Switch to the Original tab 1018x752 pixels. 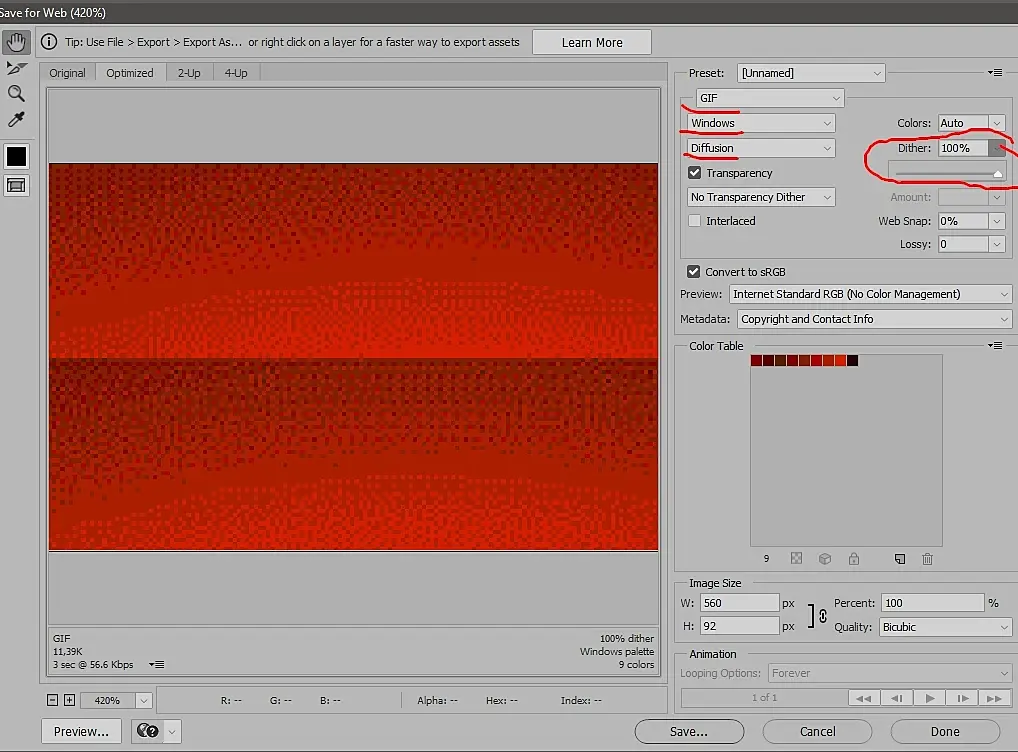pyautogui.click(x=68, y=73)
